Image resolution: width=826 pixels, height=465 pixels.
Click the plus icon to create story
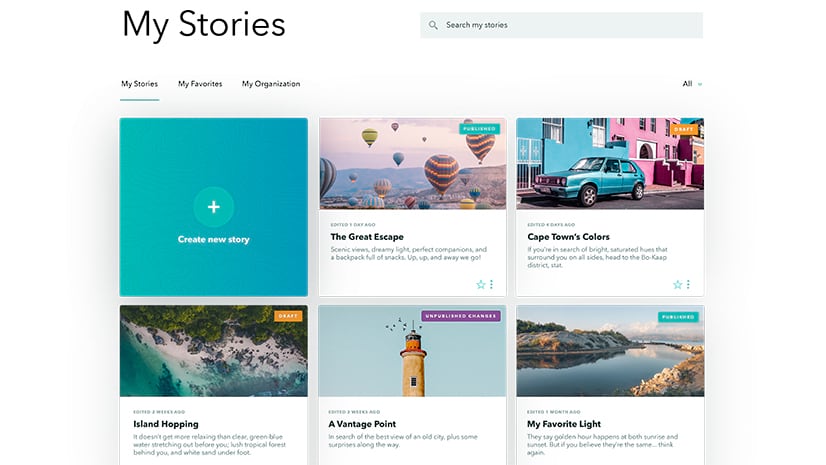[x=213, y=207]
